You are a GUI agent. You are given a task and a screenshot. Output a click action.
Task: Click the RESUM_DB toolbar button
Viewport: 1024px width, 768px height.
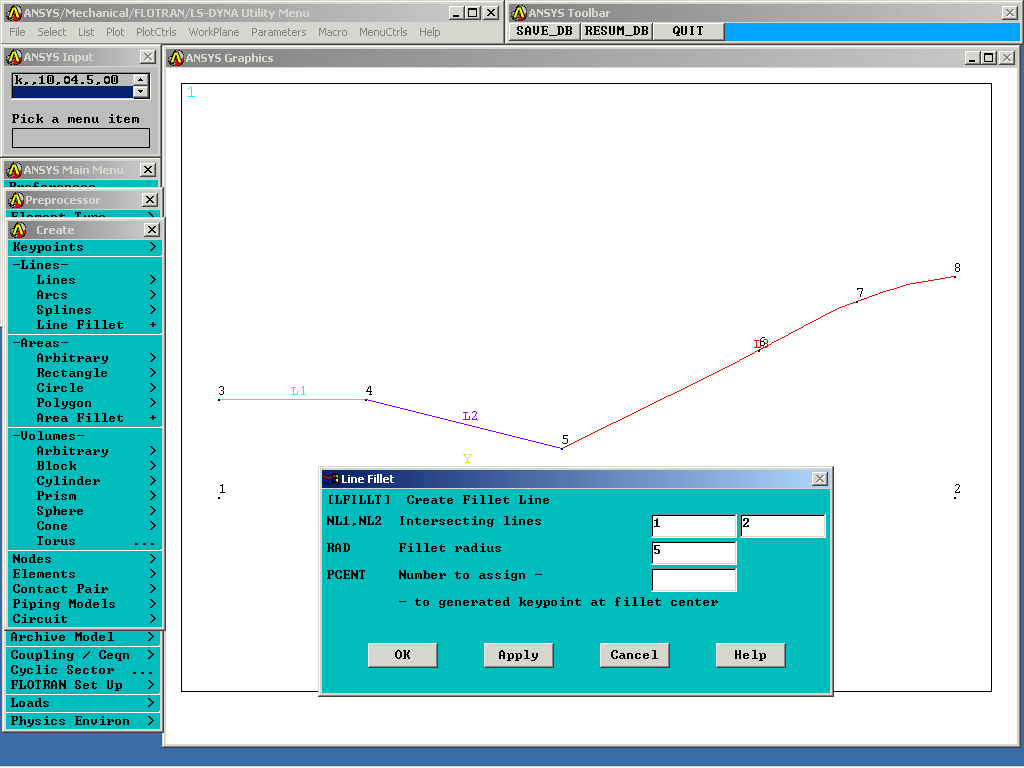point(616,31)
